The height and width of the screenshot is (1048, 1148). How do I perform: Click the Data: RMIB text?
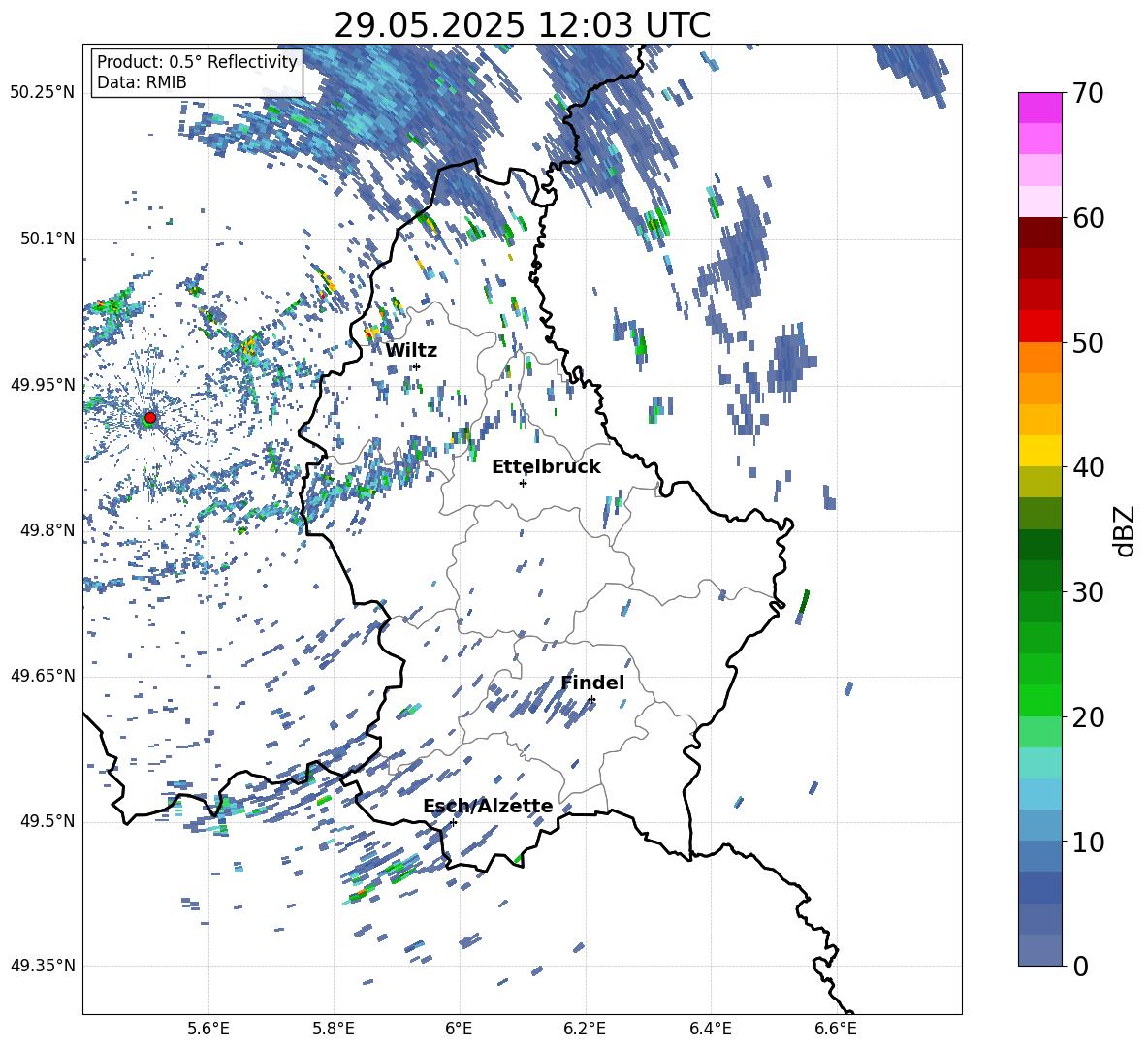pyautogui.click(x=142, y=82)
